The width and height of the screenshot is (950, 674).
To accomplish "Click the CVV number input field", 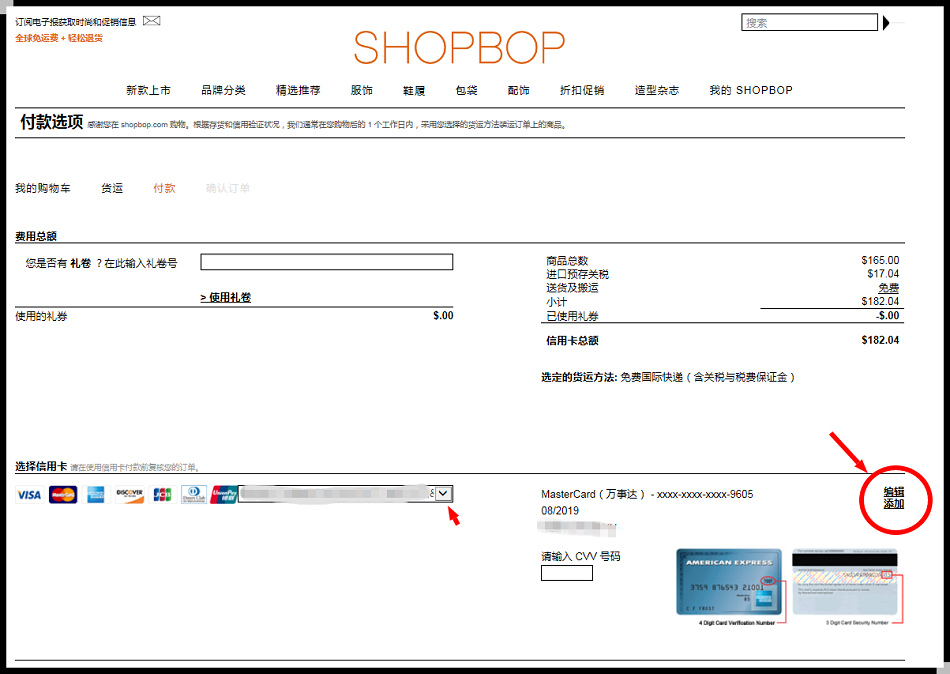I will 567,573.
